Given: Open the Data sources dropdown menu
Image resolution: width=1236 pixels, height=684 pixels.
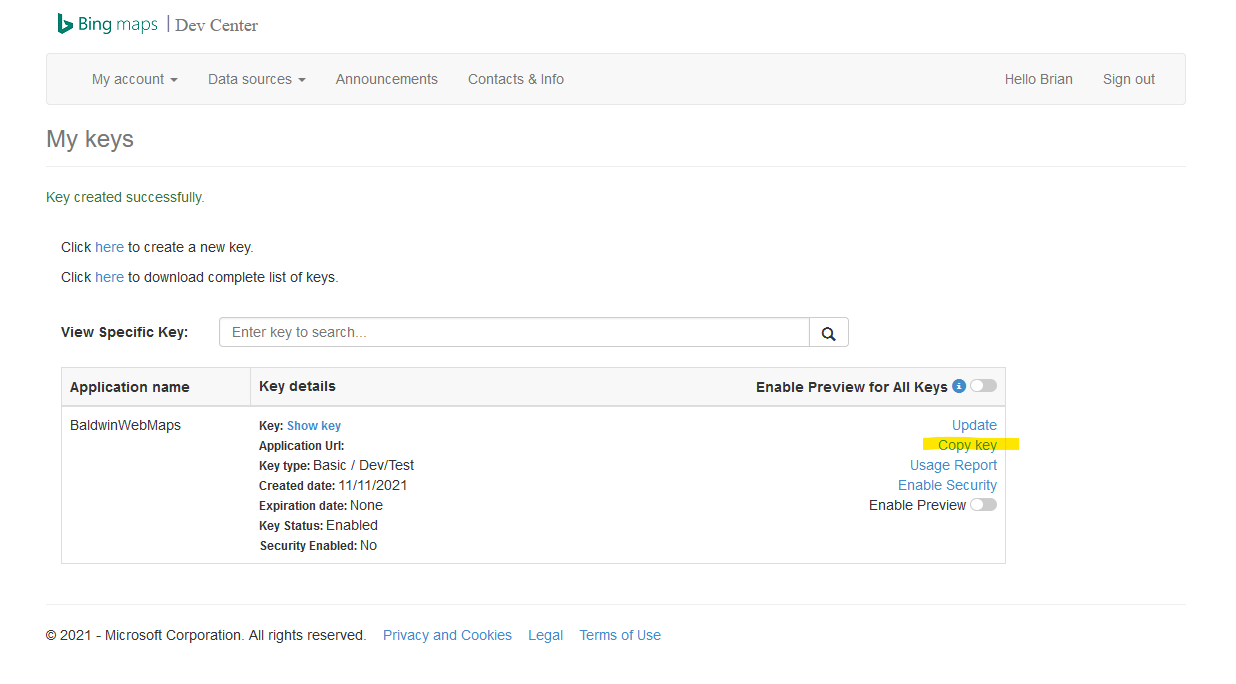Looking at the screenshot, I should [x=256, y=79].
